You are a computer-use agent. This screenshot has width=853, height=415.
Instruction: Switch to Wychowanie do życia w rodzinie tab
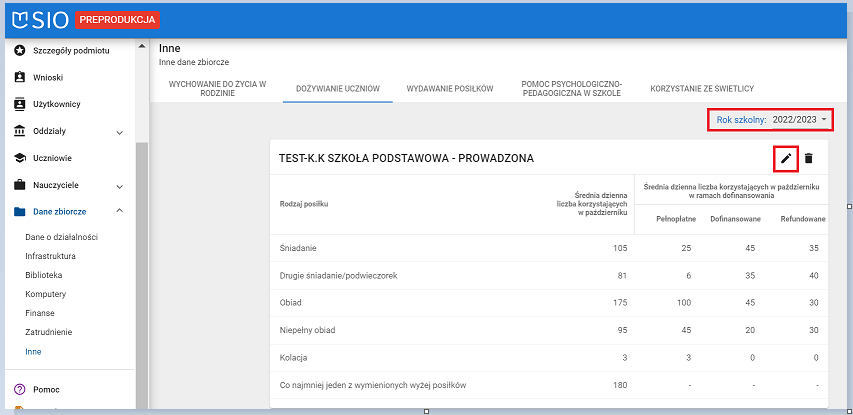(217, 89)
